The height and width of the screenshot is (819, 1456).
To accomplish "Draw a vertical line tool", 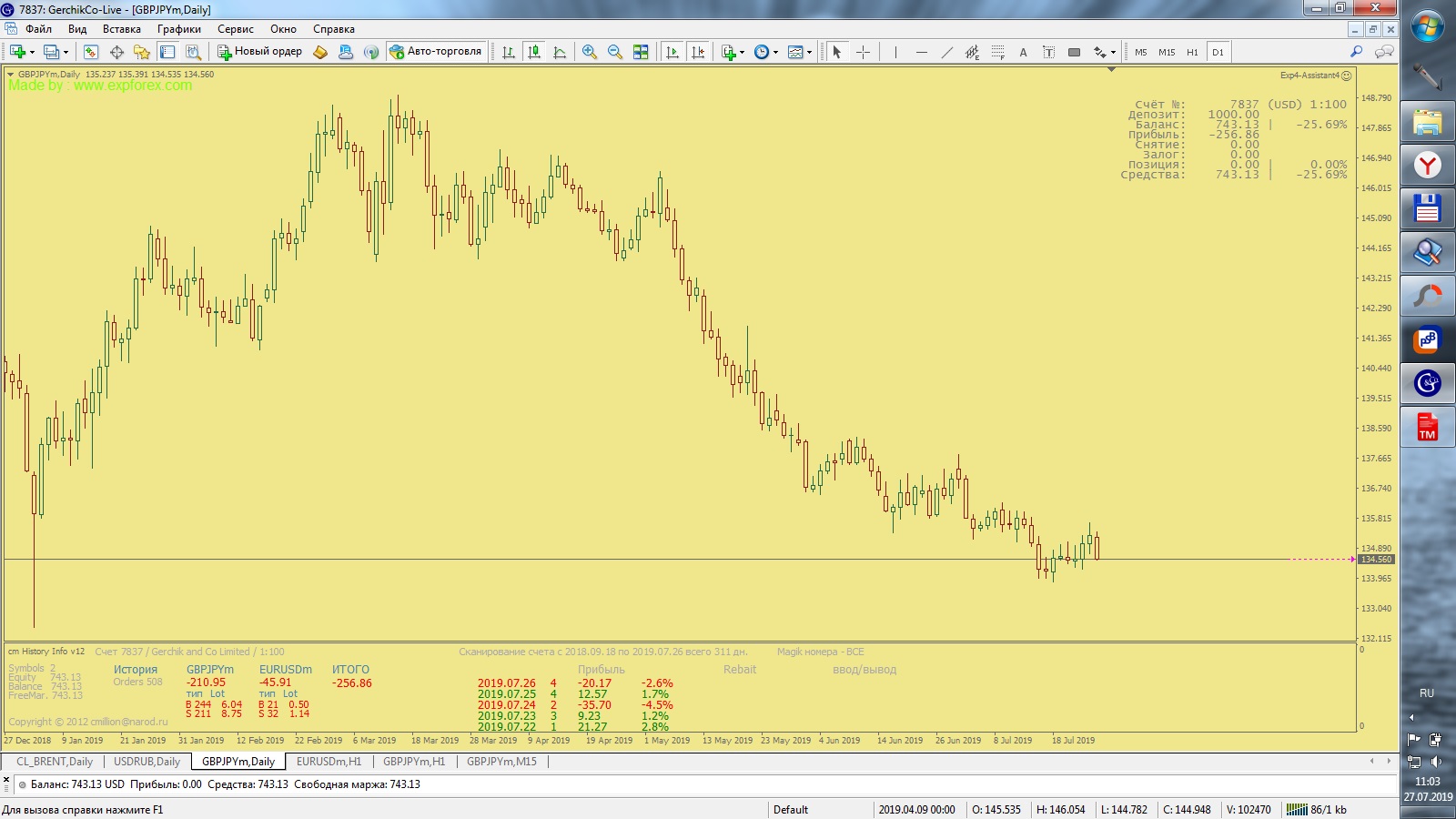I will click(895, 52).
